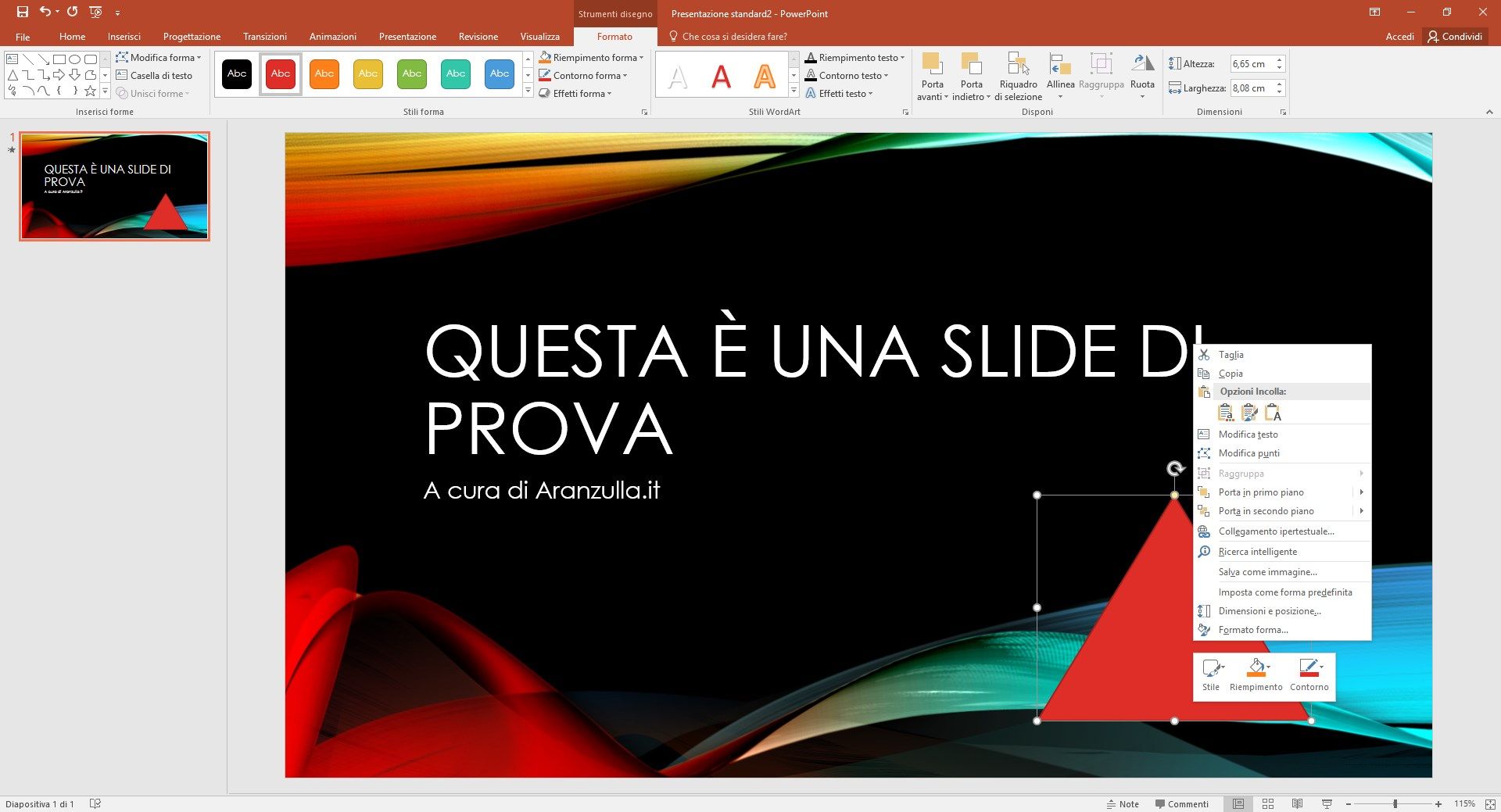
Task: Click the Save icon in quick access toolbar
Action: (23, 12)
